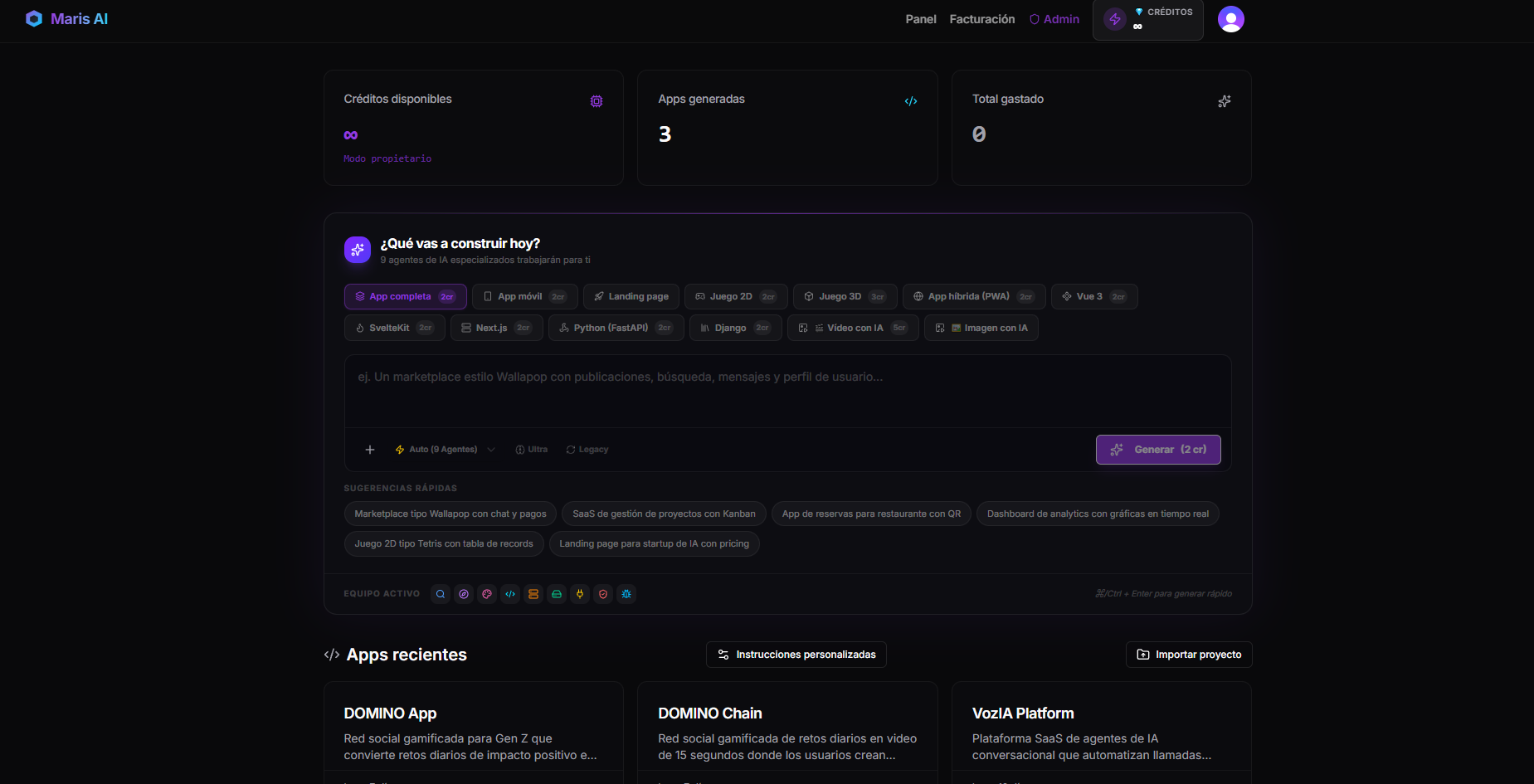The width and height of the screenshot is (1534, 784).
Task: Click into the app description prompt field
Action: click(x=787, y=392)
